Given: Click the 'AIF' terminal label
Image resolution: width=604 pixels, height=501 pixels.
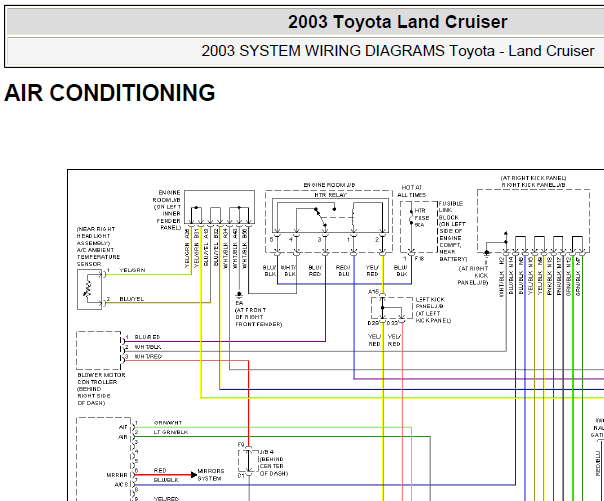Looking at the screenshot, I should click(x=123, y=427).
